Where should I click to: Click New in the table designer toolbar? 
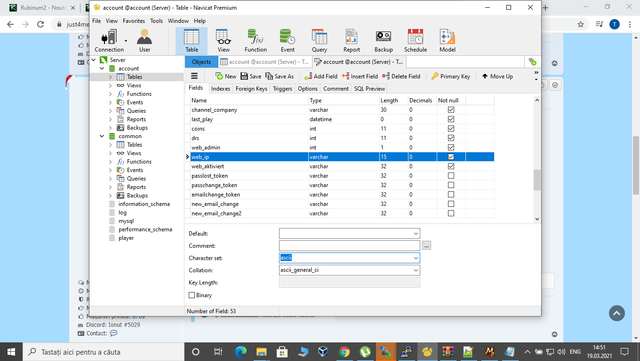[226, 76]
